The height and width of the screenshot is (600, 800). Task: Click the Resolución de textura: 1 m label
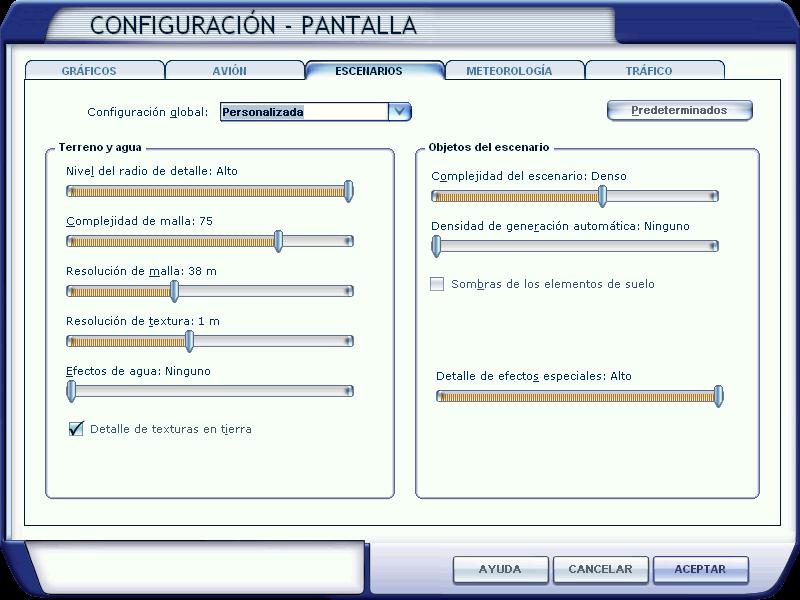point(143,321)
